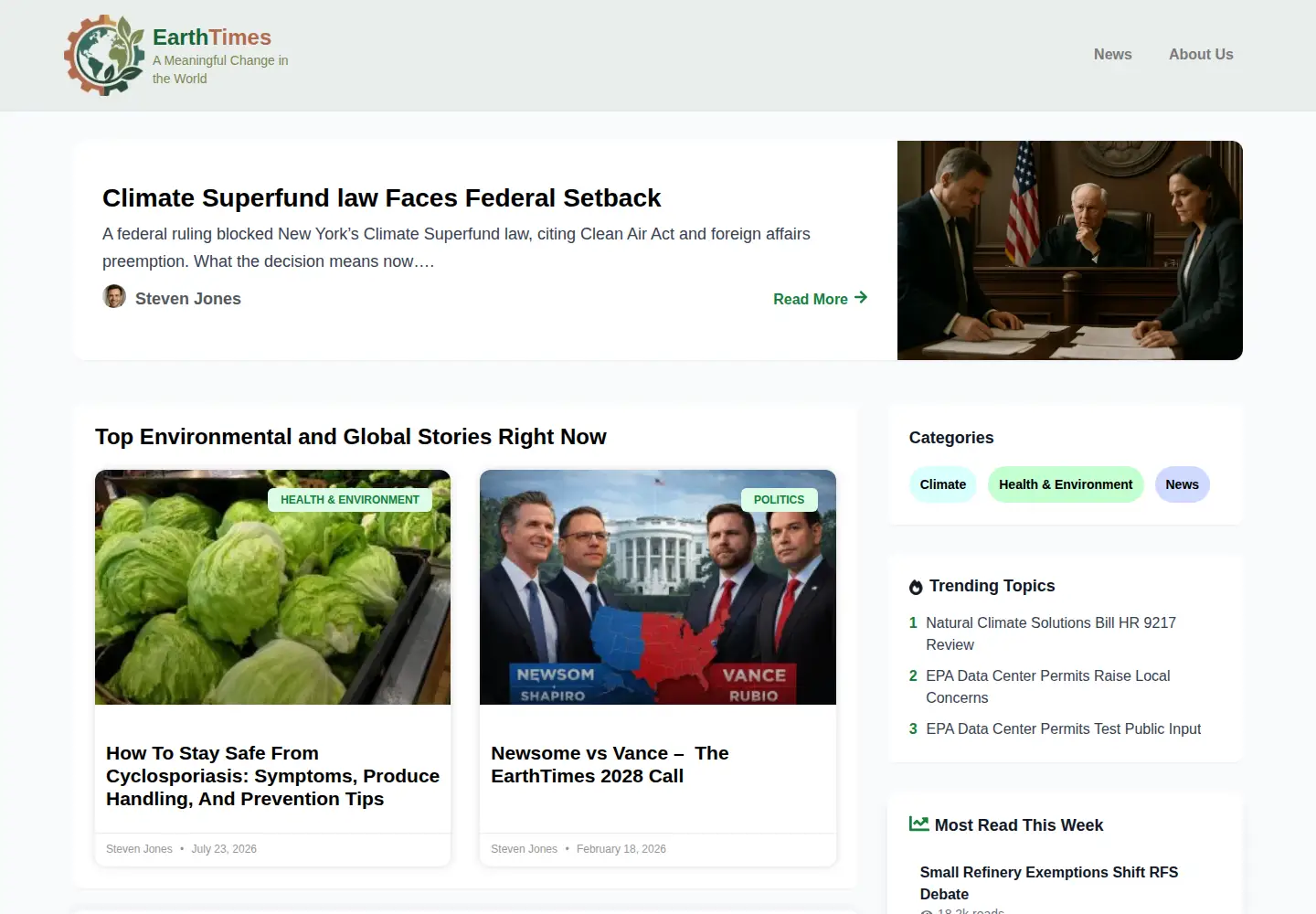Open How To Stay Safe From Cyclosporiasis article
This screenshot has height=914, width=1316.
point(272,776)
